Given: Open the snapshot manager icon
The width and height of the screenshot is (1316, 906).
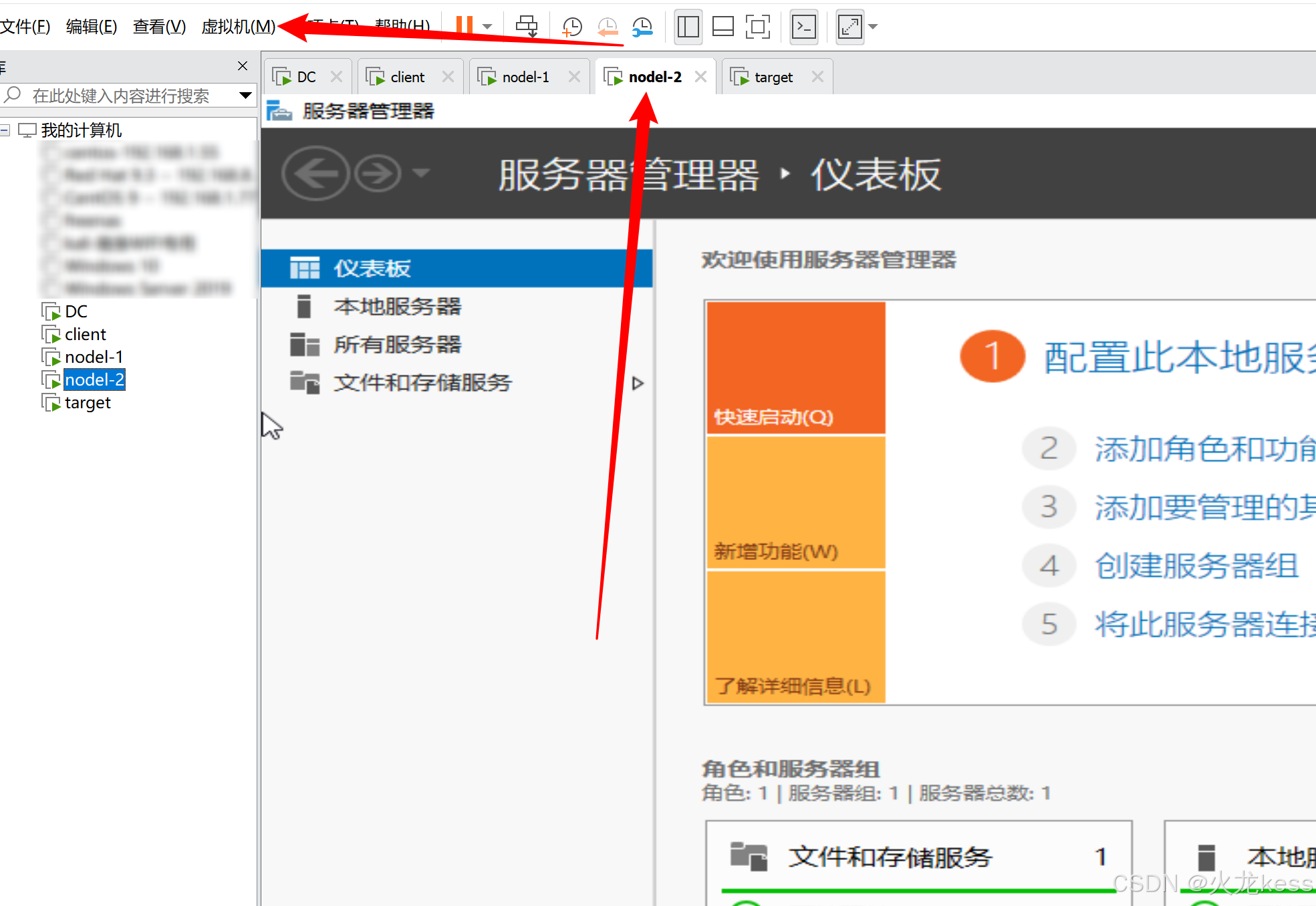Looking at the screenshot, I should 642,27.
